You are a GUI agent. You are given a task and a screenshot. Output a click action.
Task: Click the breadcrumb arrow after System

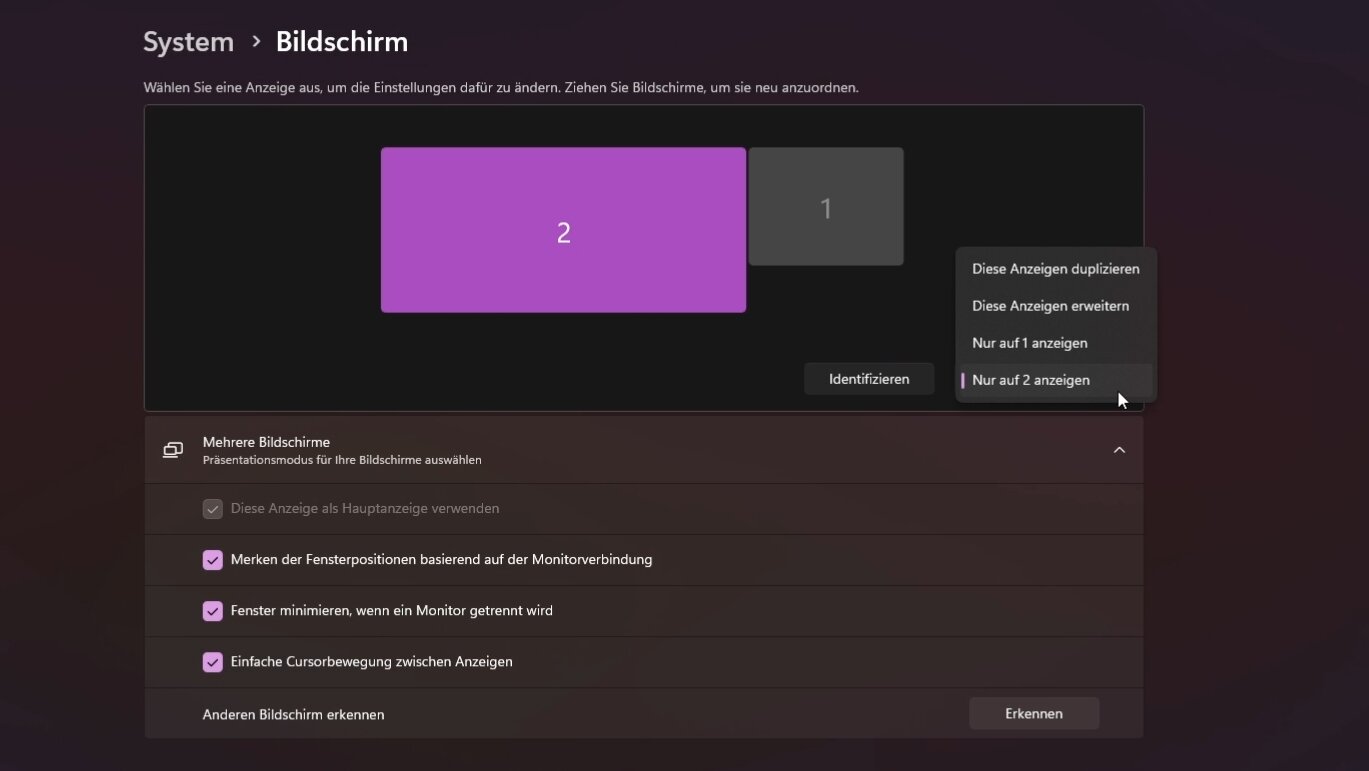pos(256,42)
